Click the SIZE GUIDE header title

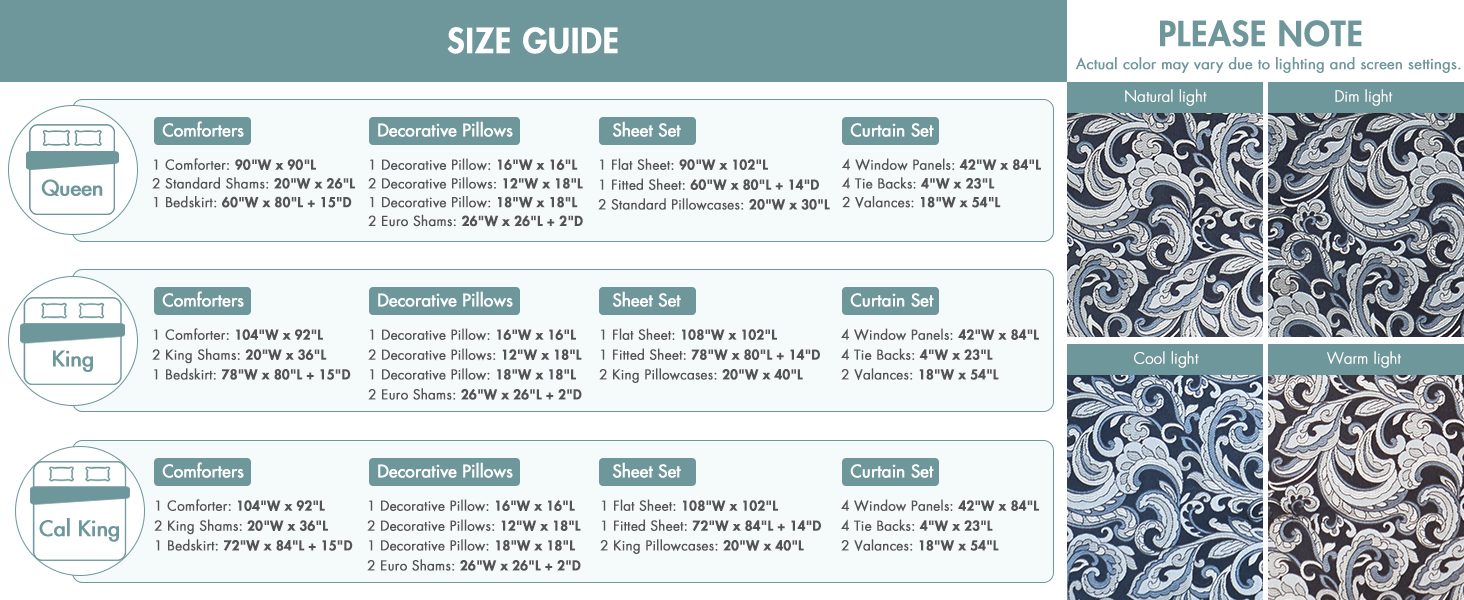pos(533,41)
